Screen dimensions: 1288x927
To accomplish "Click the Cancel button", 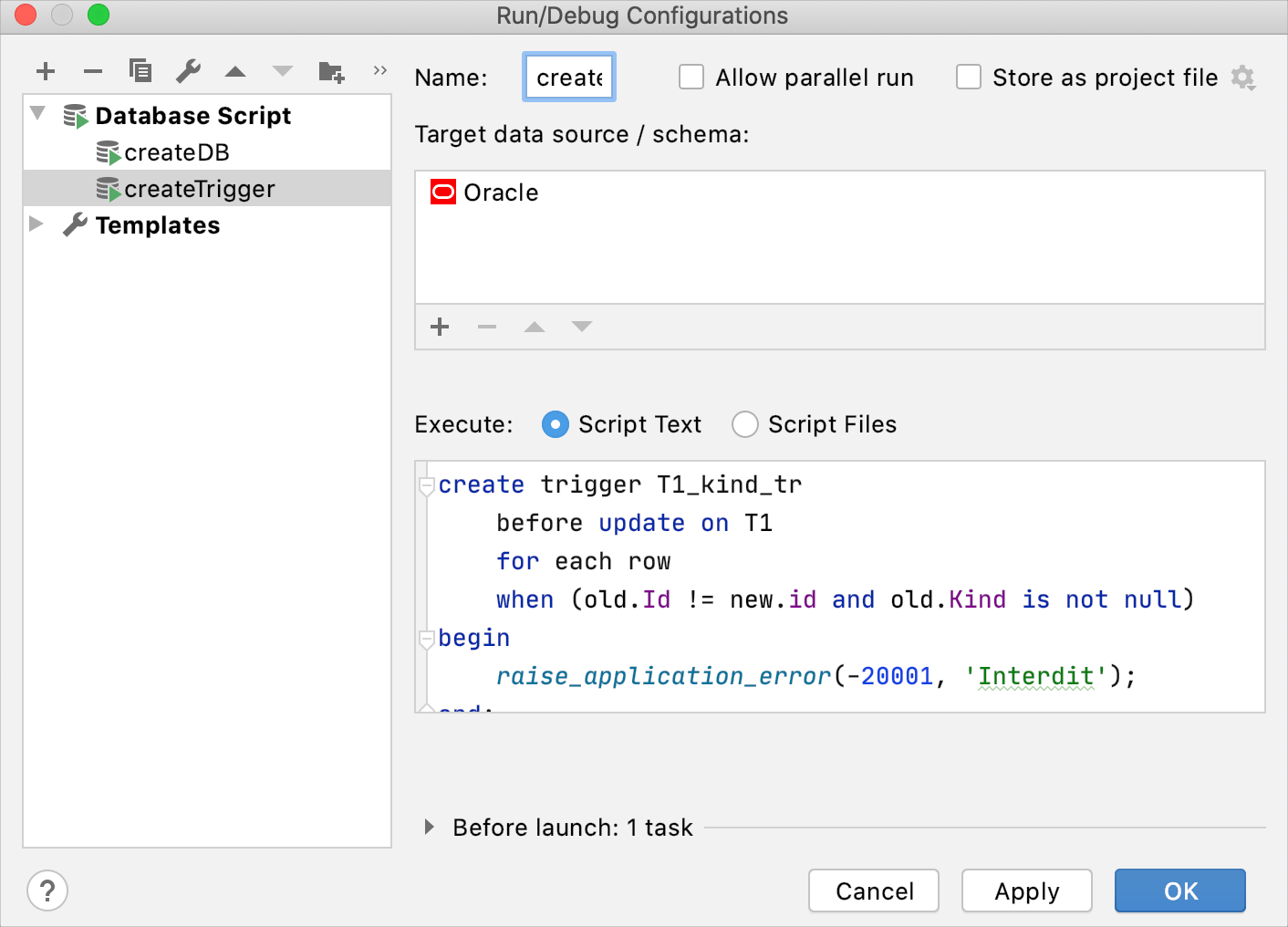I will click(x=874, y=891).
